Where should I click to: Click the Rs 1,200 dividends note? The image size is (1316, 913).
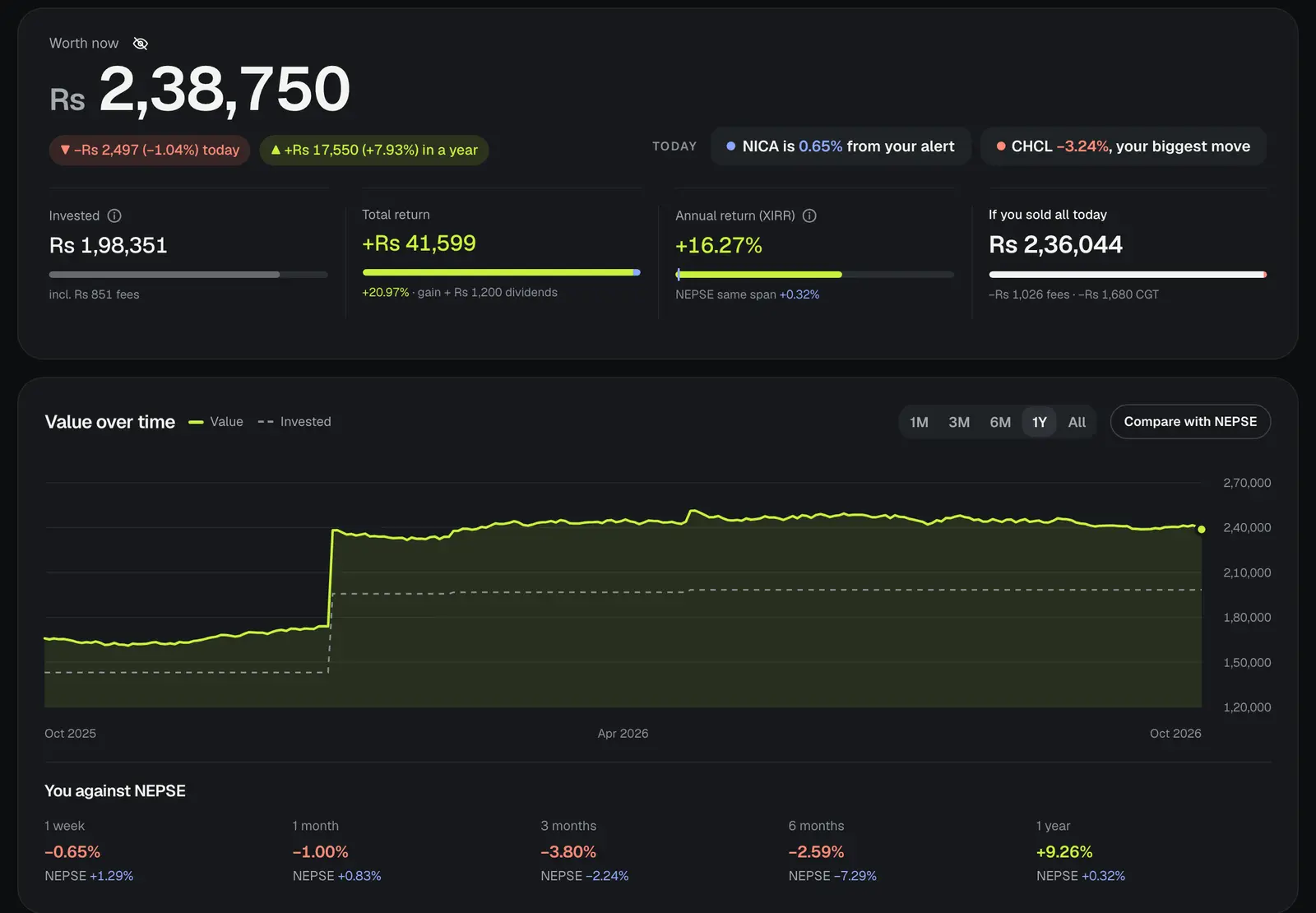pyautogui.click(x=506, y=292)
